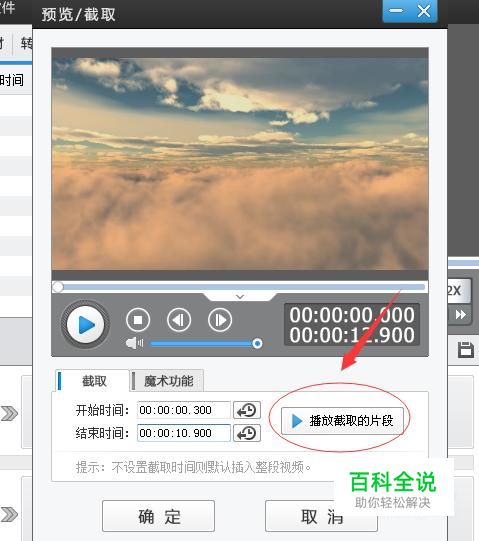Confirm with the 确定 button
479x541 pixels.
158,516
